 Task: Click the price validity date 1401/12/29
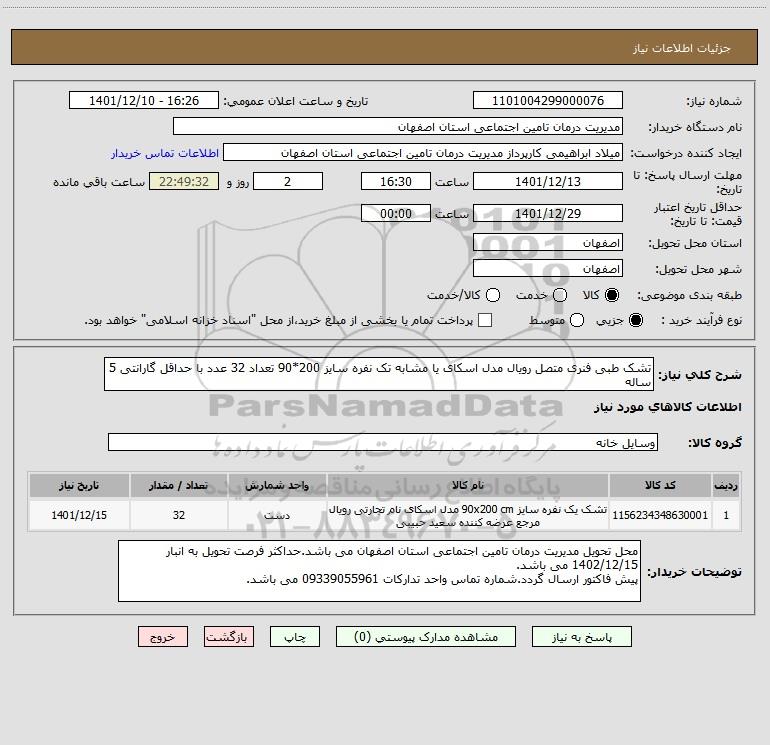point(548,213)
